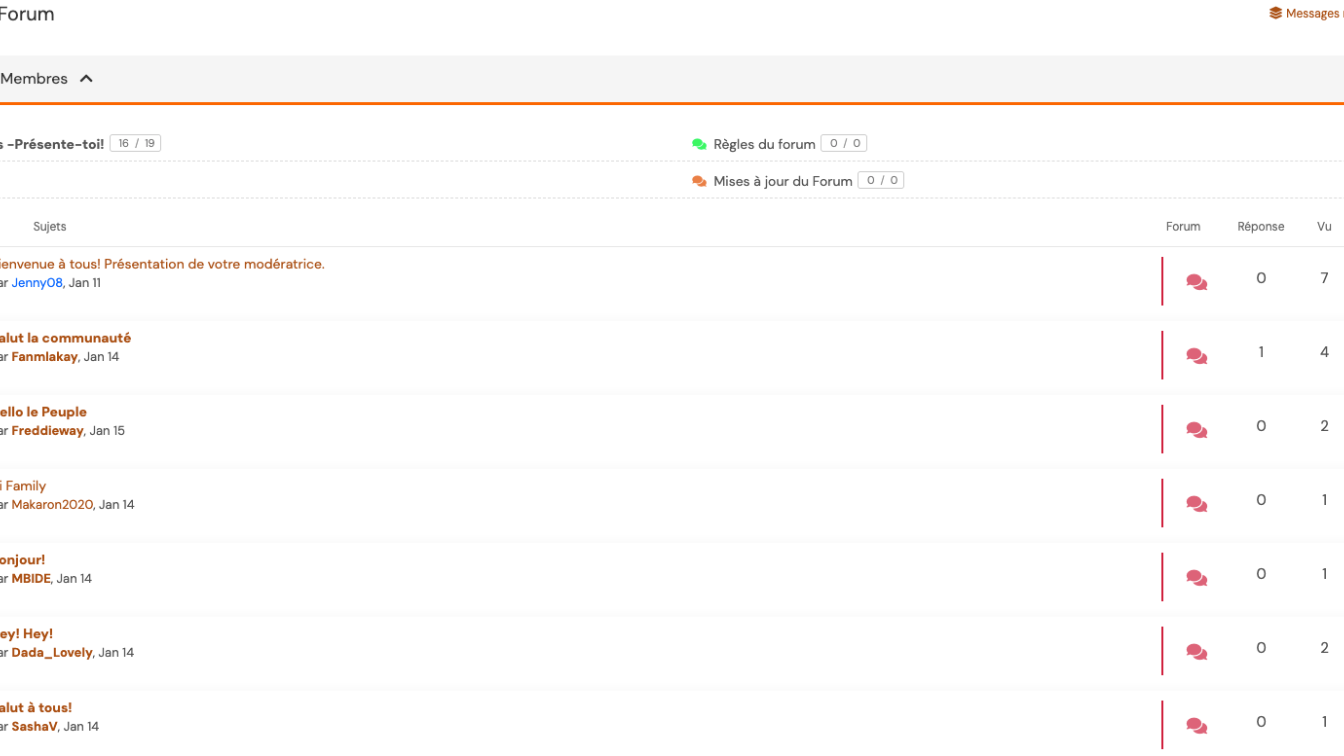Click green chat icon beside Règles du forum
This screenshot has height=756, width=1344.
tap(699, 144)
